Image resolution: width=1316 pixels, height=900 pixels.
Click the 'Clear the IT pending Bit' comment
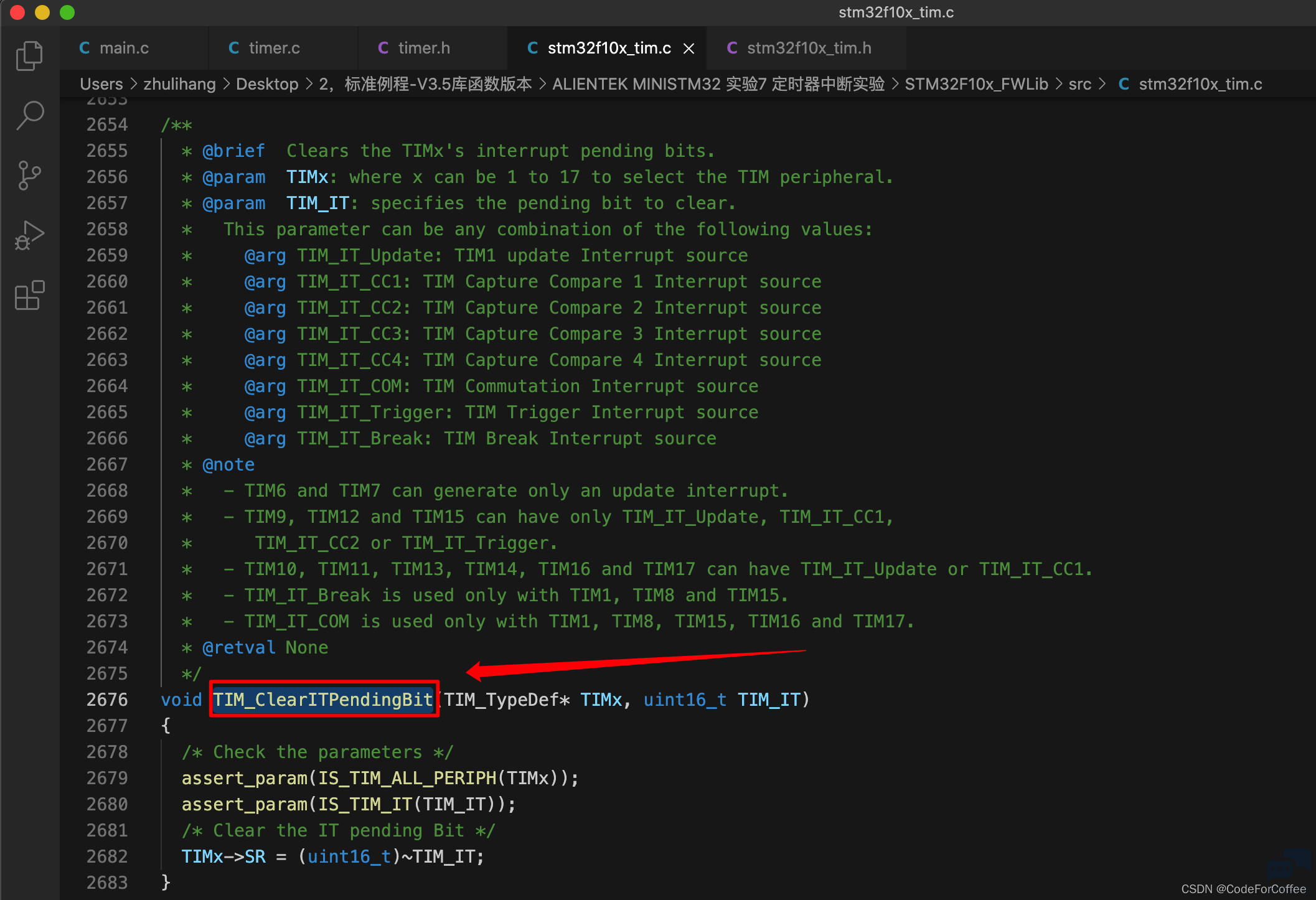(x=339, y=830)
